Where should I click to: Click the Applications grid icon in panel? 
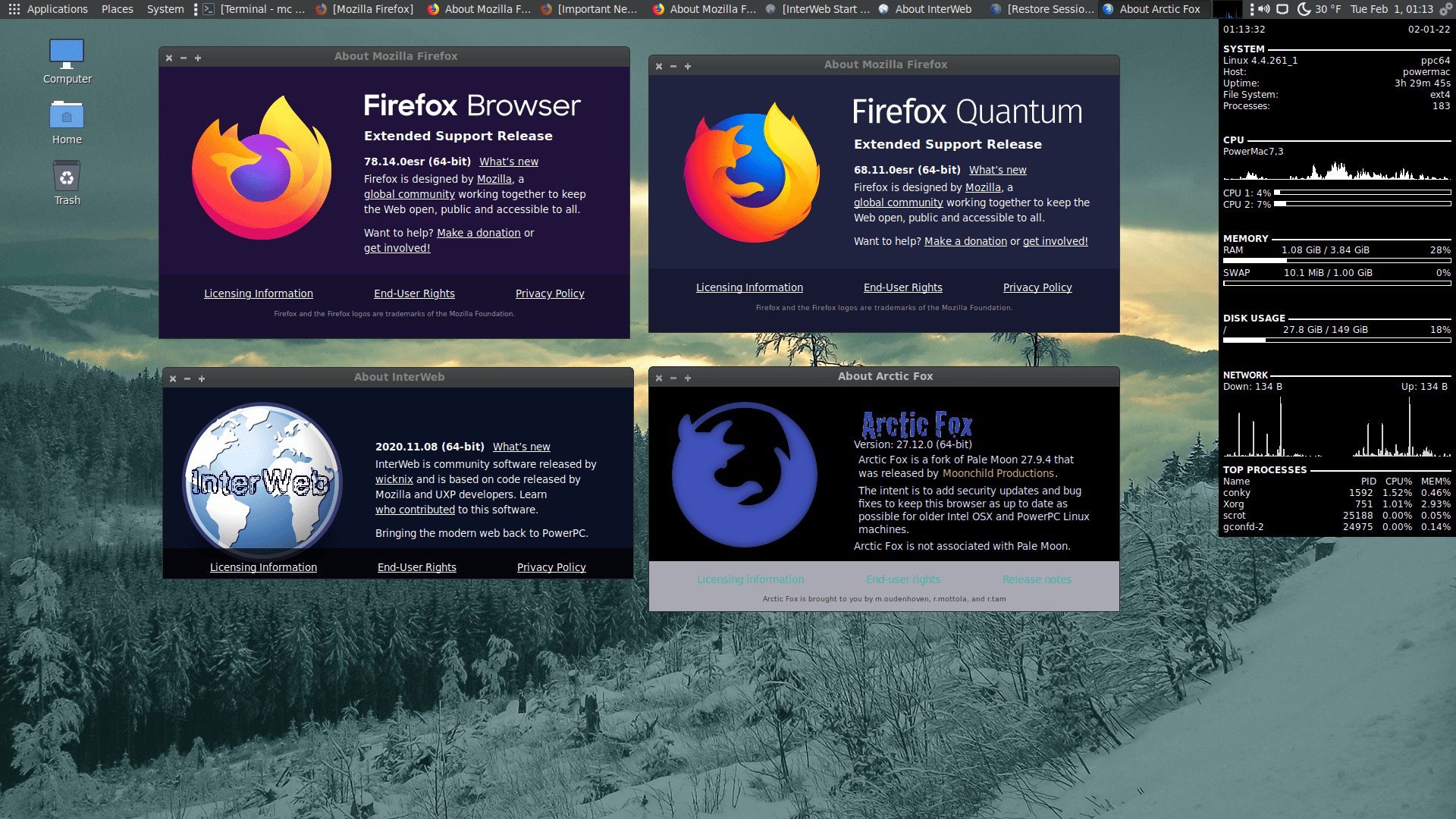[14, 9]
